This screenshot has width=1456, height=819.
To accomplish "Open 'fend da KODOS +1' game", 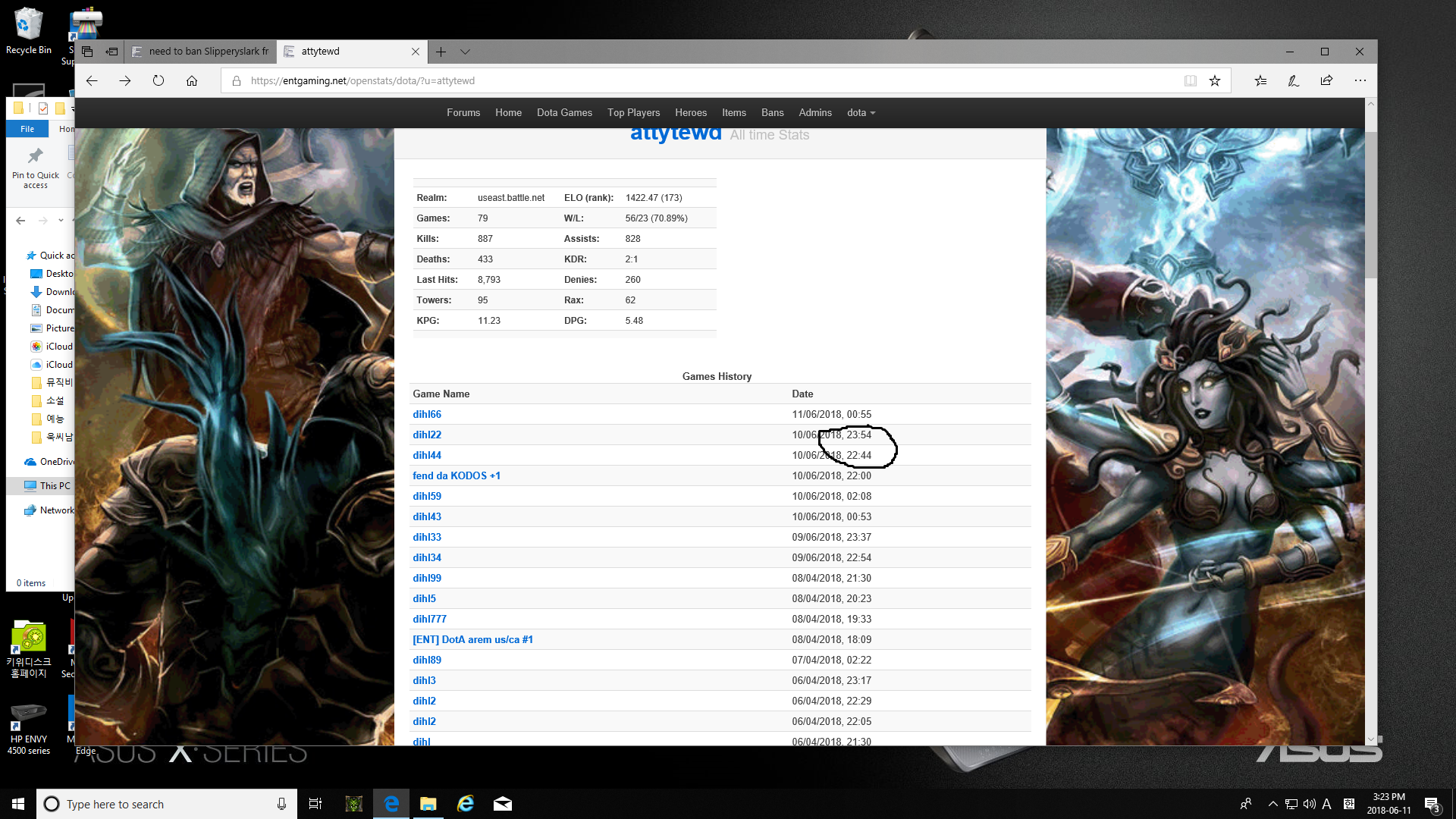I will 457,476.
